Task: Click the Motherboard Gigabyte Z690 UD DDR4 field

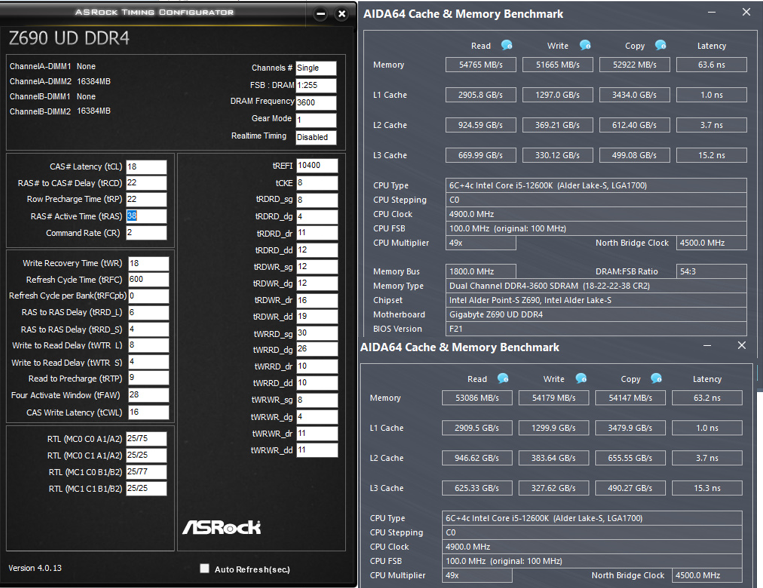Action: click(596, 314)
